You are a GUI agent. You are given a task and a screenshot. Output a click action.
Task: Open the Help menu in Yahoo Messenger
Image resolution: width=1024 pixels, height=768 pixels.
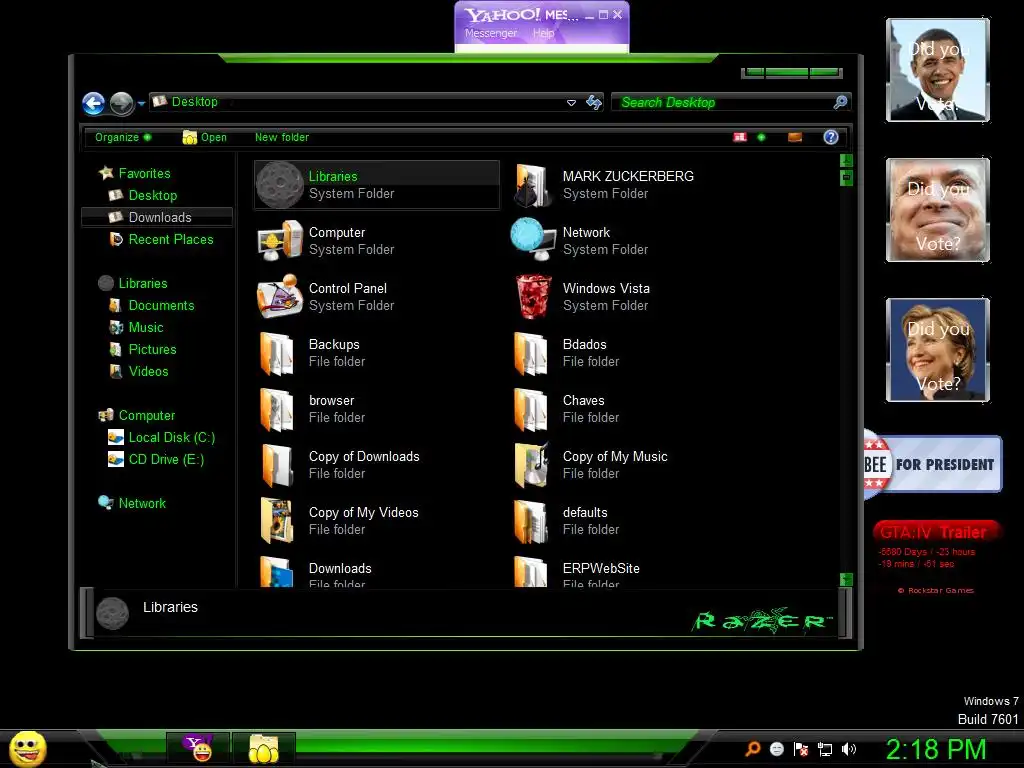(x=543, y=33)
